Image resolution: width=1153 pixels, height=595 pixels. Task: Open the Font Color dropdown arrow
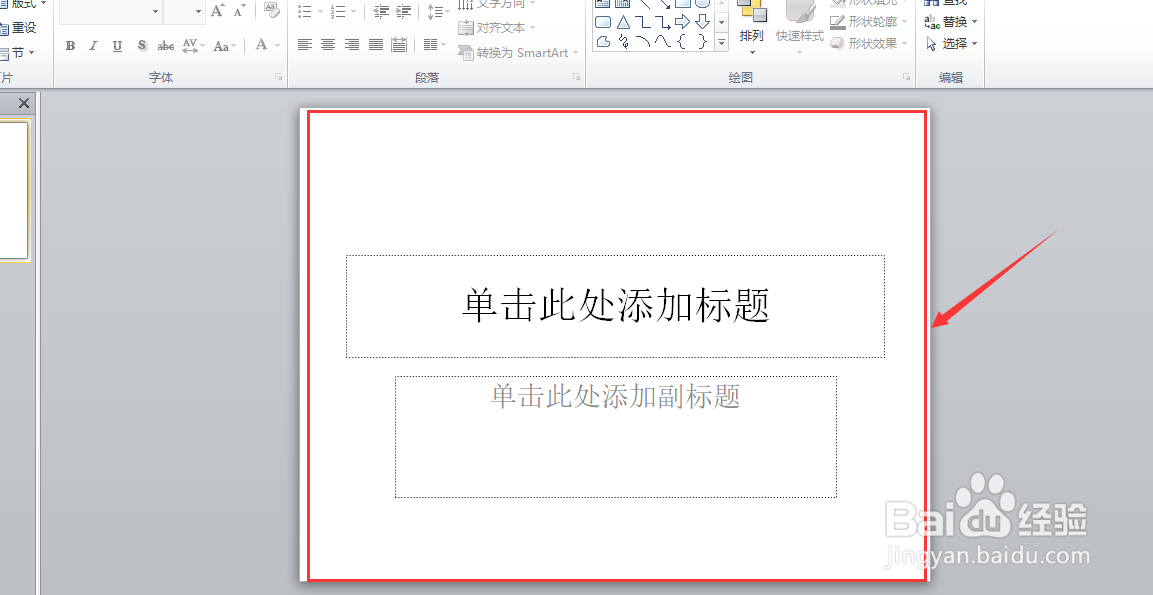275,46
